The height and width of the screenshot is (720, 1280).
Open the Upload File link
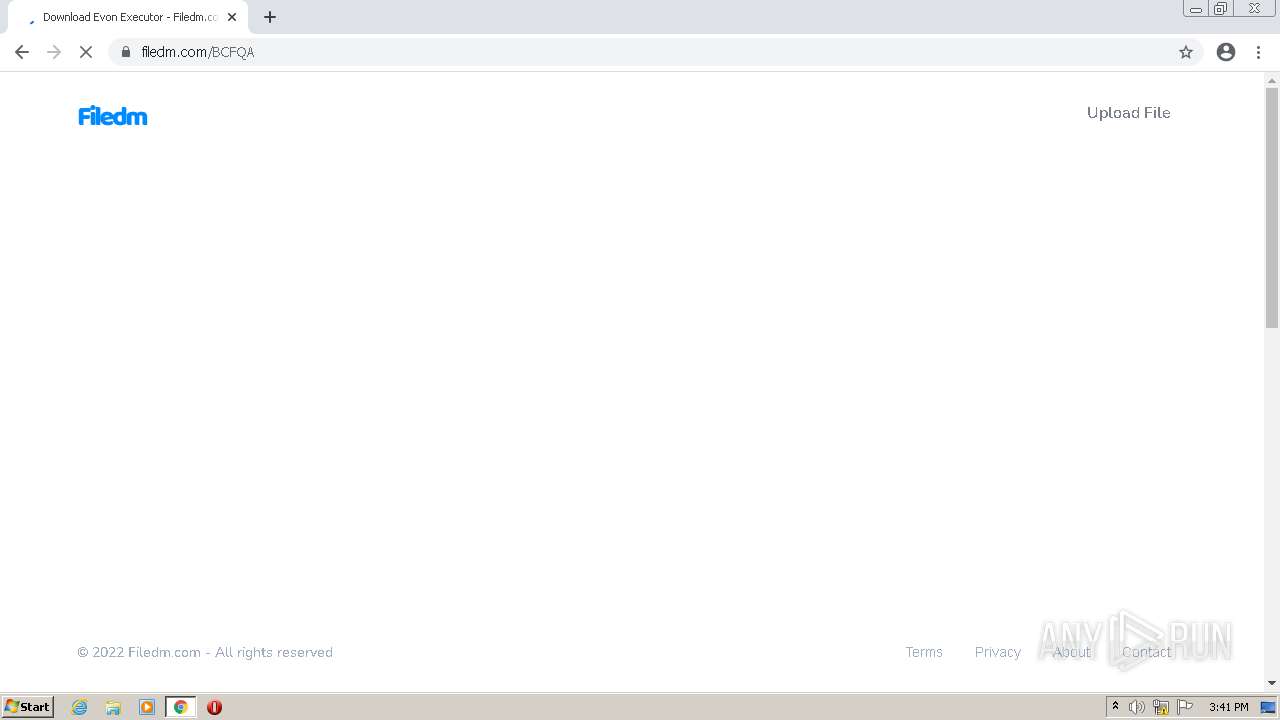point(1128,113)
